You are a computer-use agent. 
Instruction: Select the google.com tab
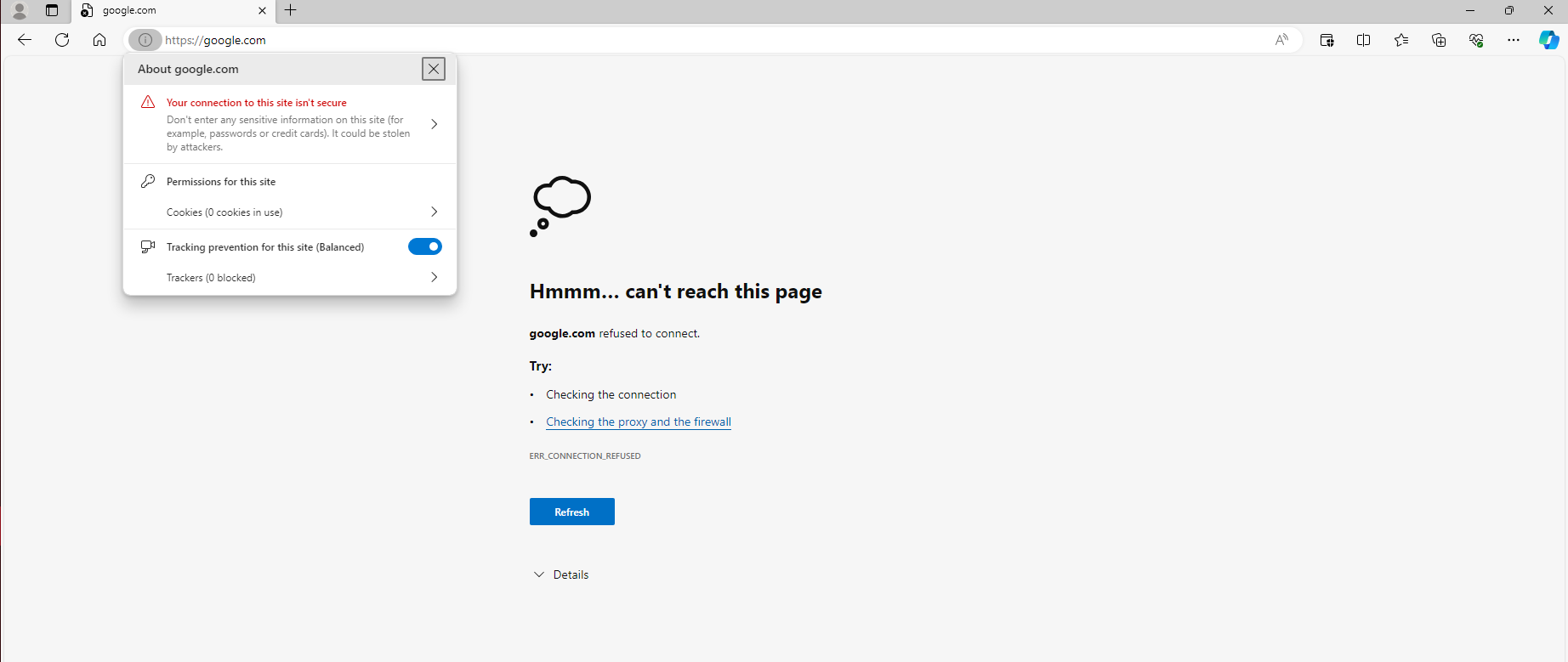click(x=173, y=11)
